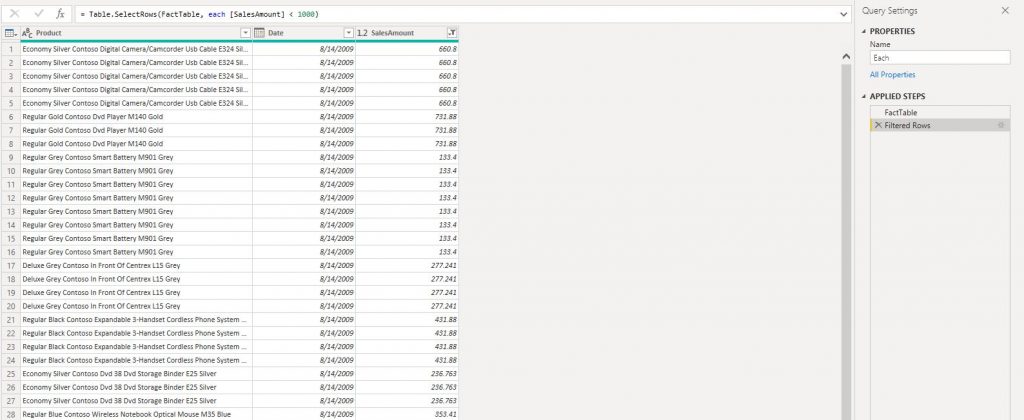This screenshot has height=420, width=1024.
Task: Click the vertical scrollbar track
Action: pos(846,242)
